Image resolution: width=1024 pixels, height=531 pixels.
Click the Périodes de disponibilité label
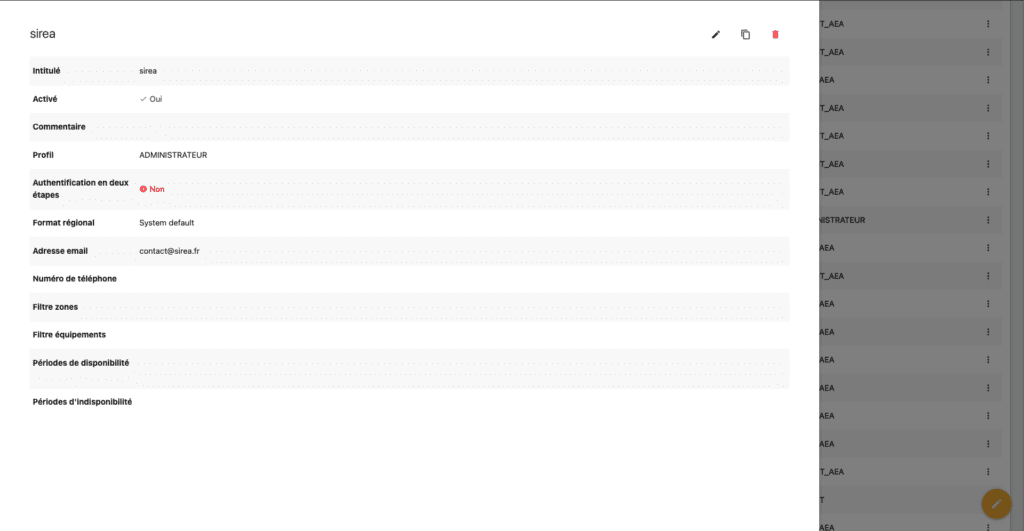click(81, 363)
